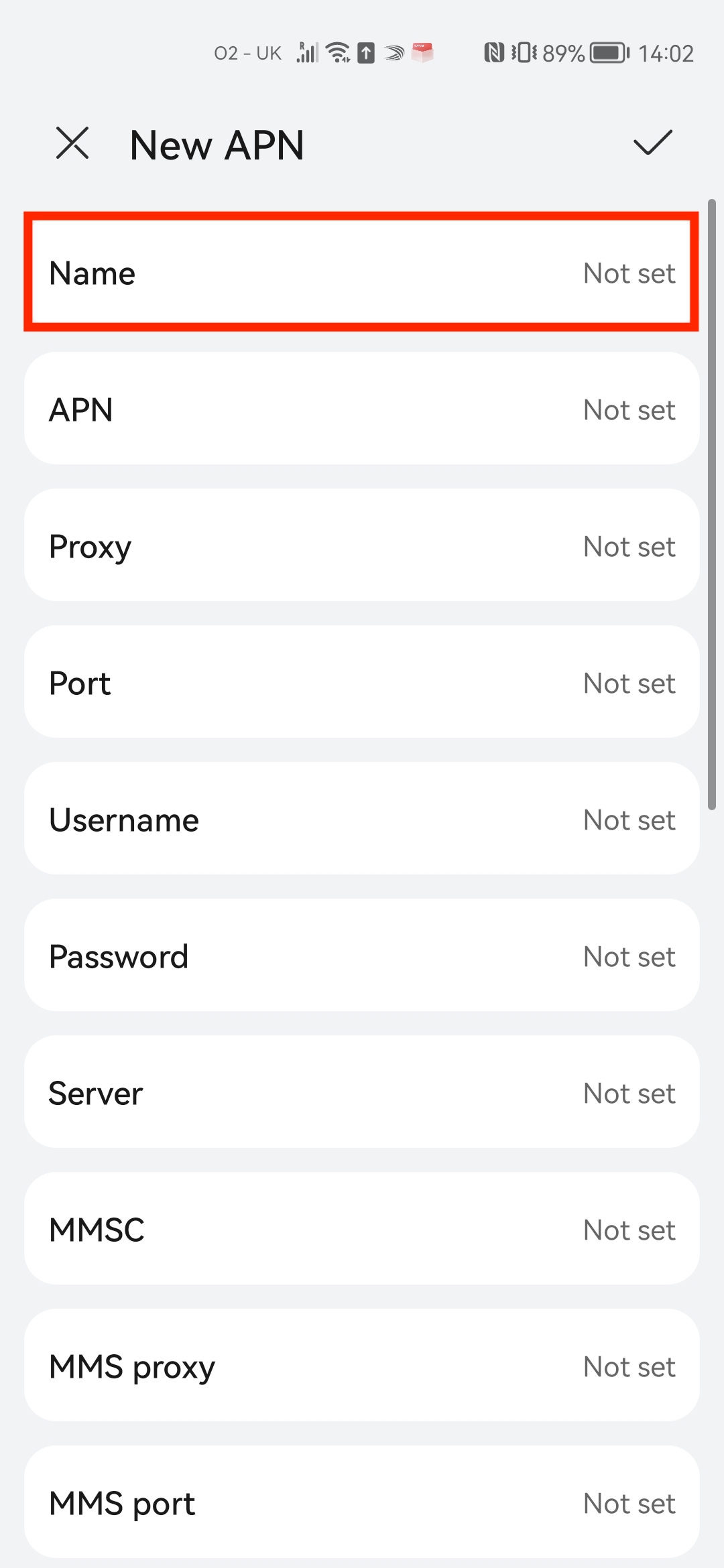Set the Proxy value
724x1568 pixels.
point(362,546)
